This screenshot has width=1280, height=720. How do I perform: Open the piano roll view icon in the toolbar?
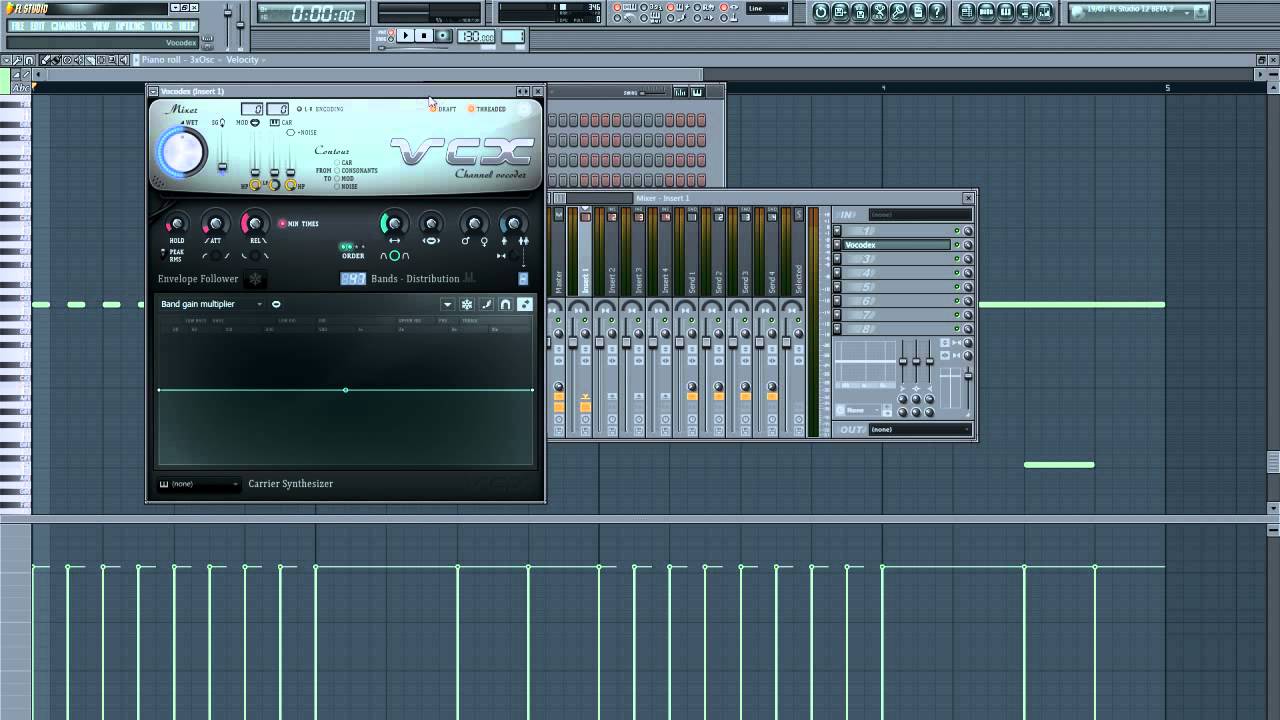tap(1006, 12)
